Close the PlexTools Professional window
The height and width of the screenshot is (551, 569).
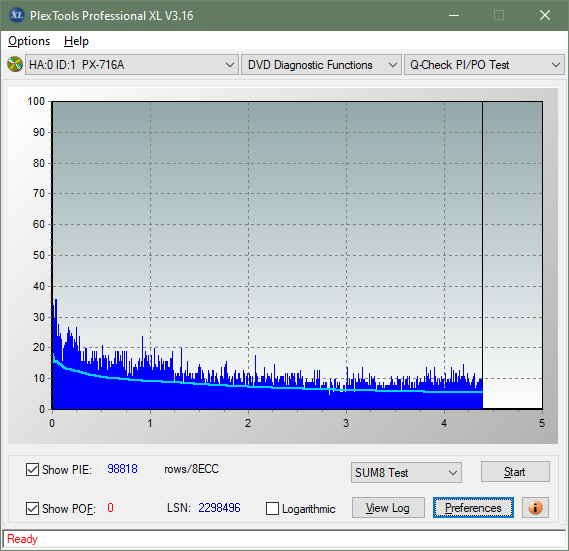click(545, 15)
